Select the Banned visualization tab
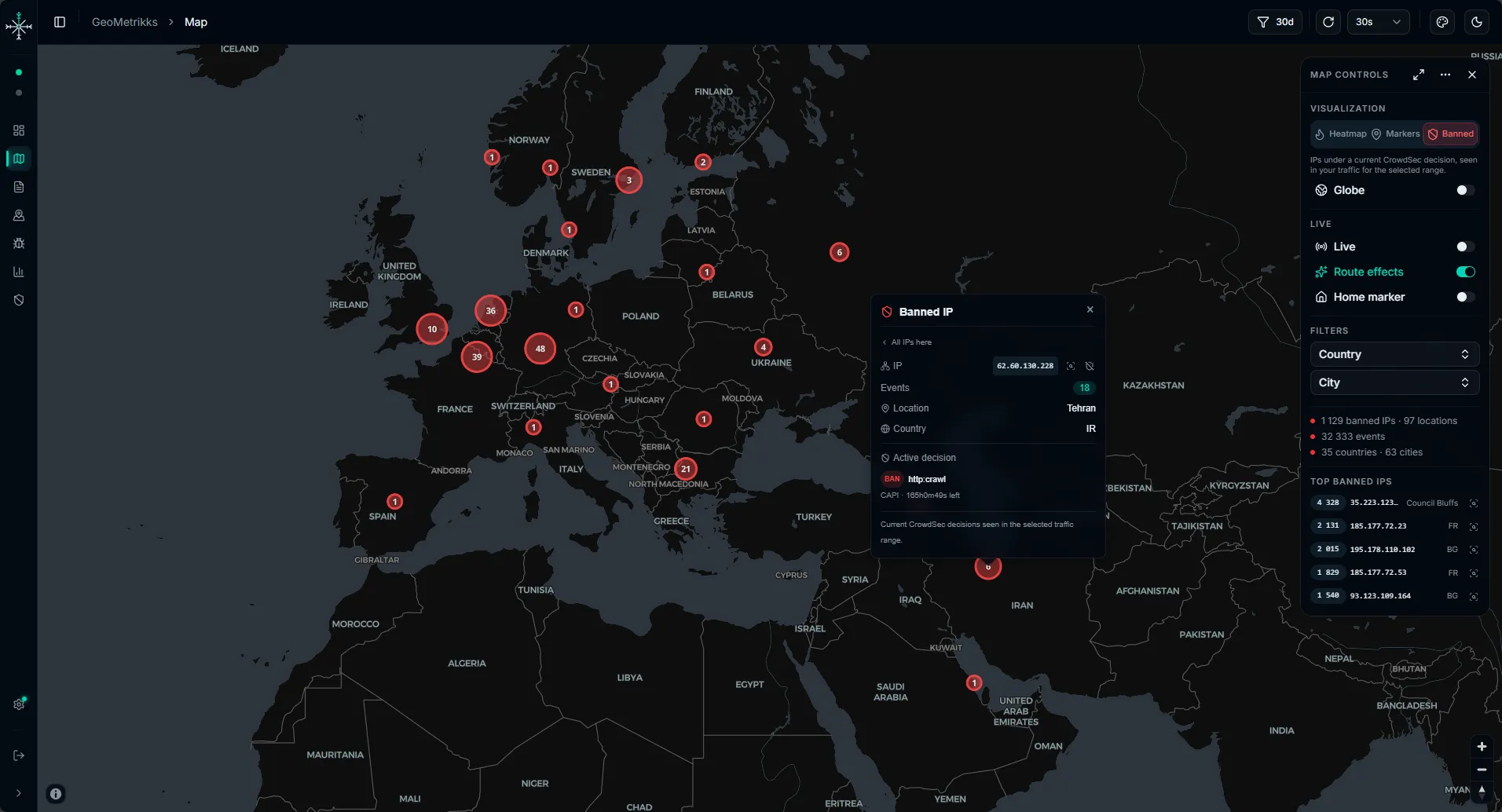 point(1451,134)
